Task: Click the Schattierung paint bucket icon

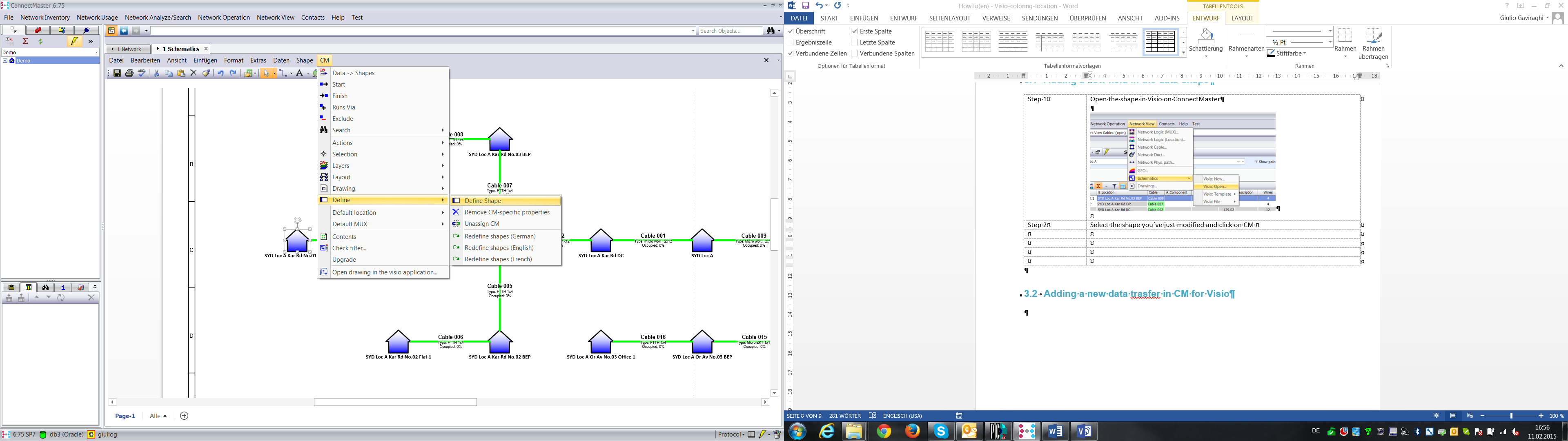Action: coord(1206,36)
